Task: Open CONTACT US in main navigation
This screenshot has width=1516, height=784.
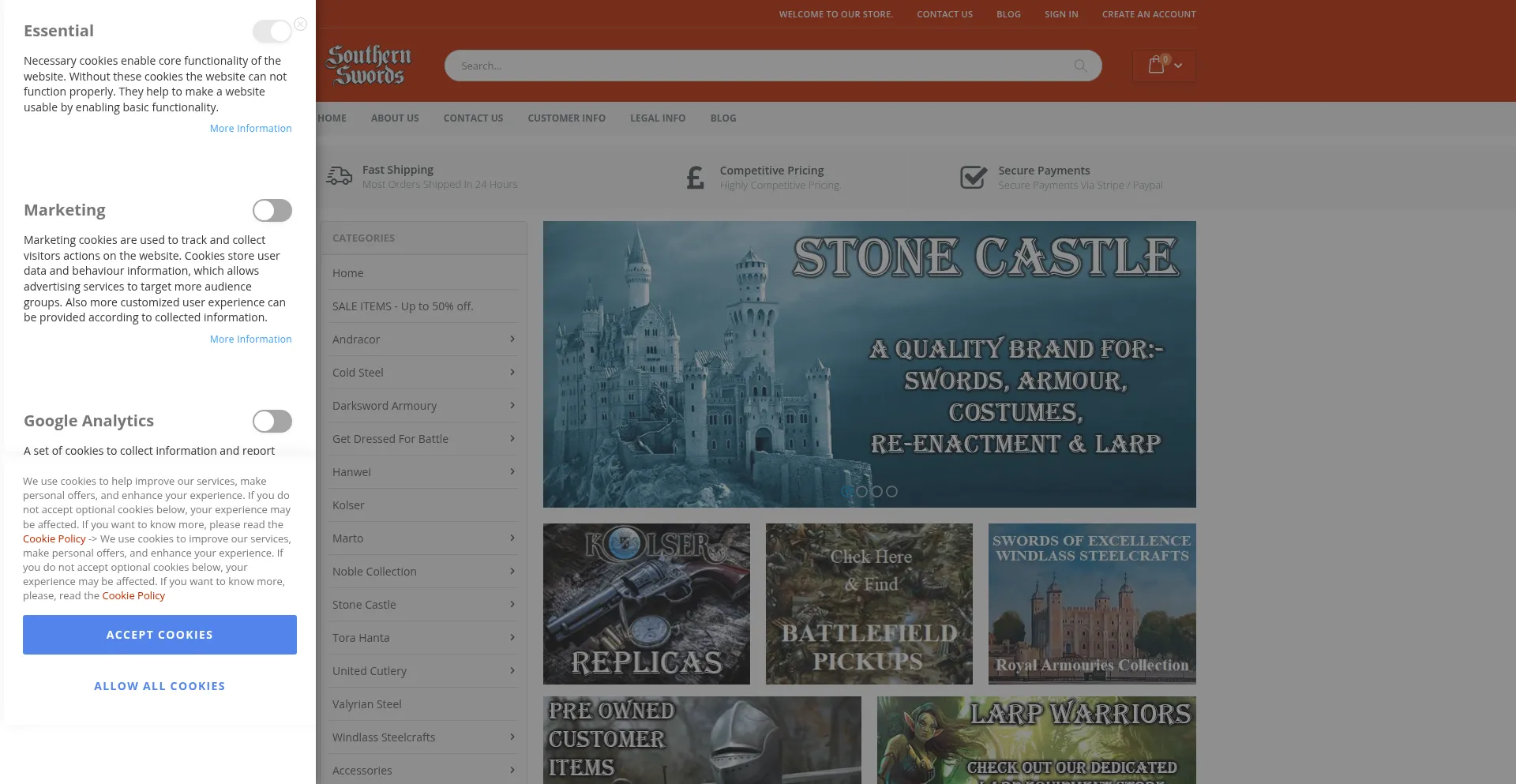Action: [x=473, y=118]
